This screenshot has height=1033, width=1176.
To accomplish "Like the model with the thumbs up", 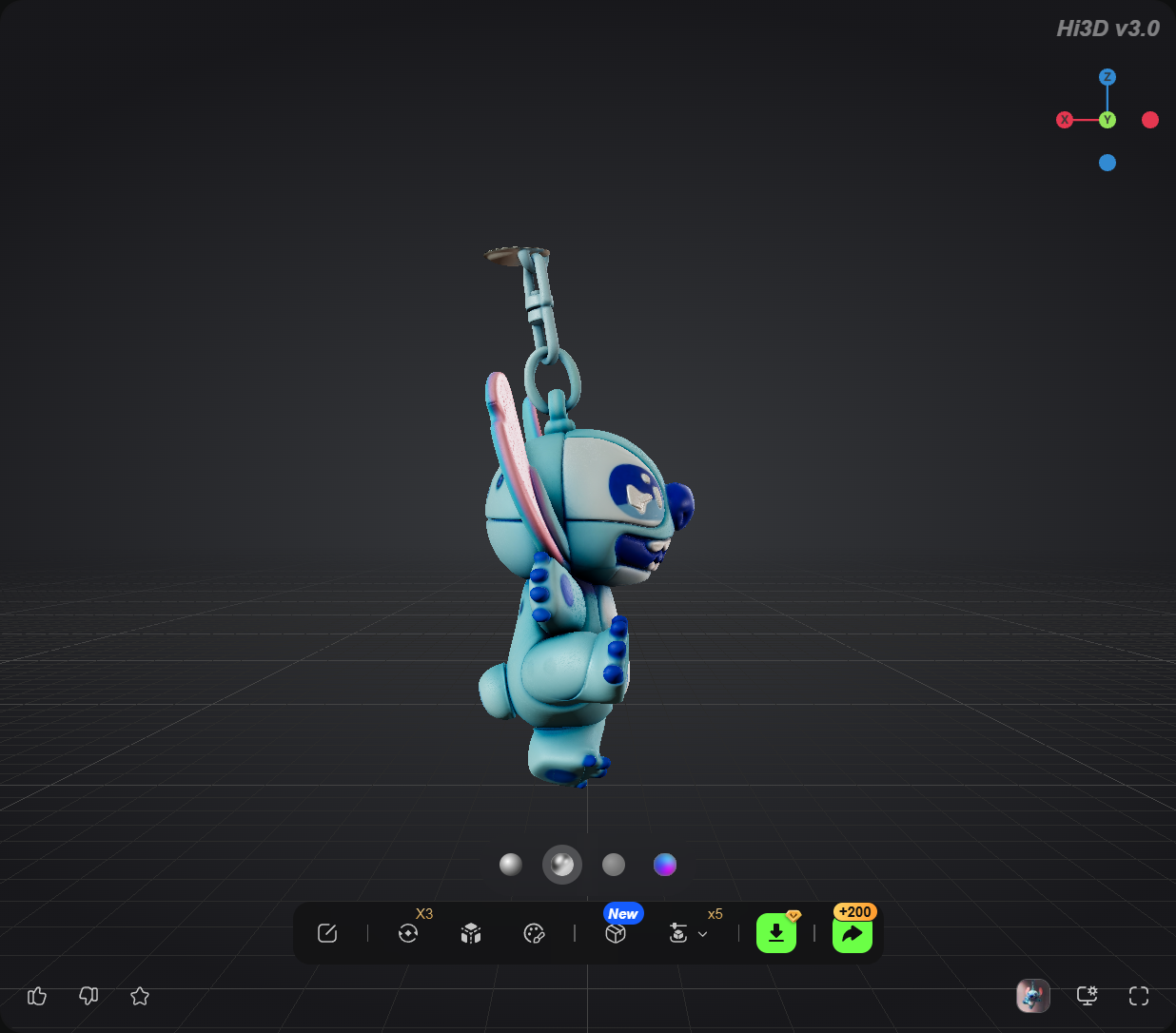I will click(x=37, y=996).
